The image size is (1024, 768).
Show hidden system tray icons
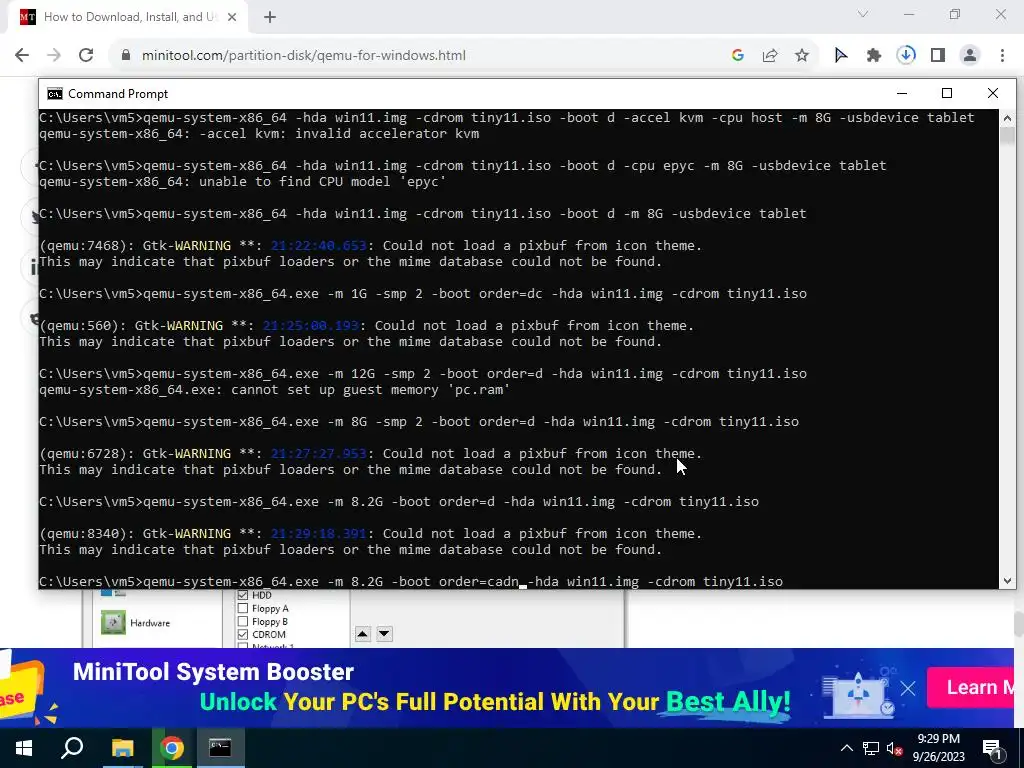[x=846, y=748]
